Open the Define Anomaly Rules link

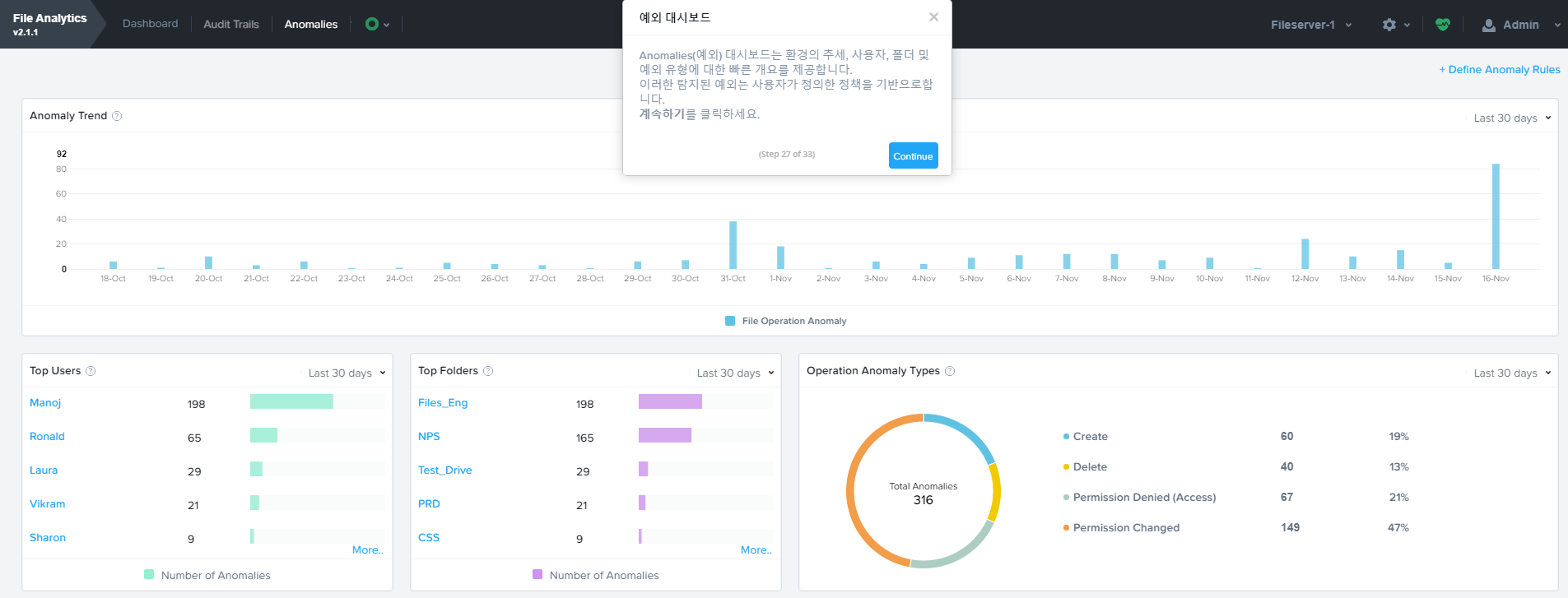coord(1499,70)
